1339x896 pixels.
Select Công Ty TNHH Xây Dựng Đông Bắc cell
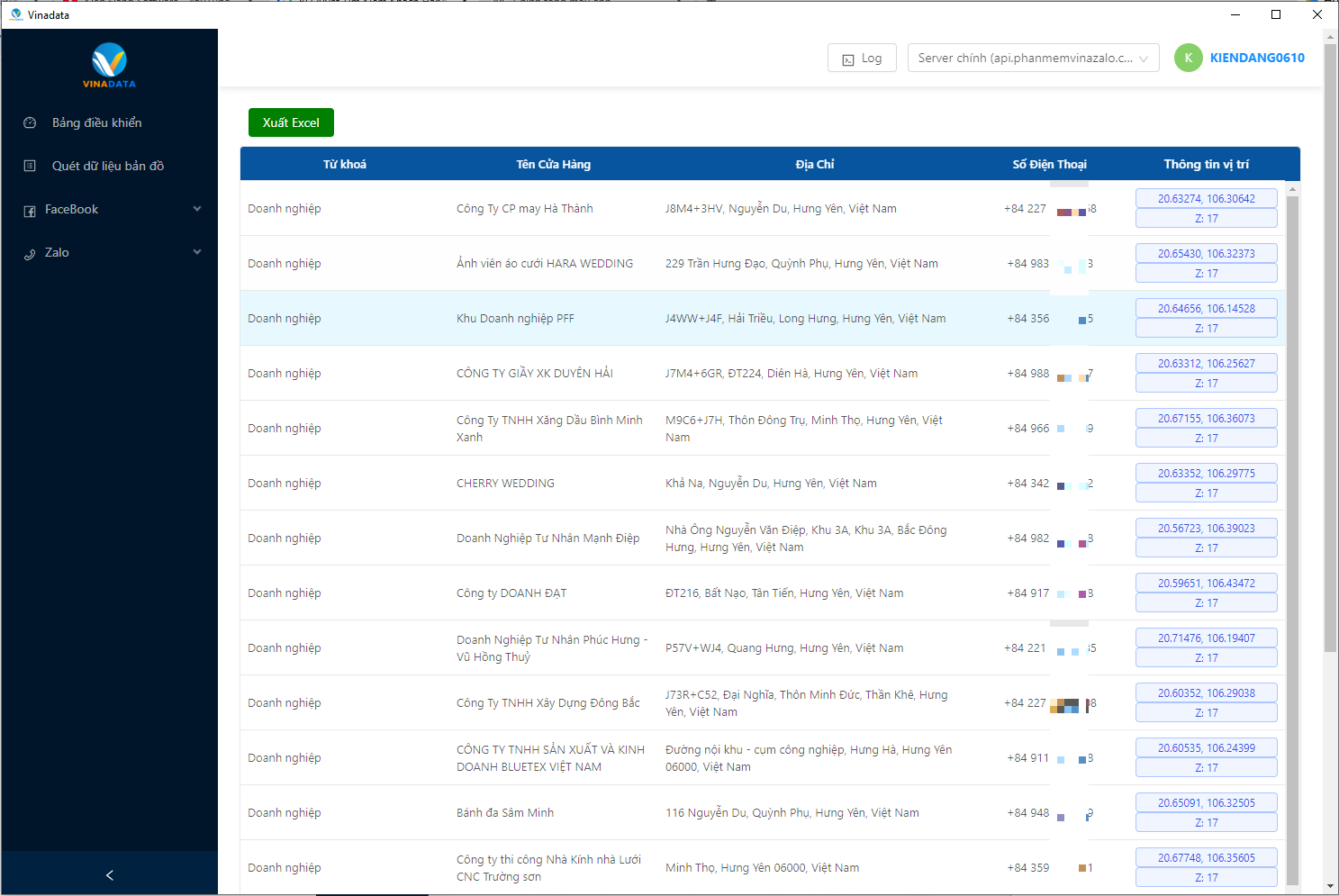click(548, 702)
